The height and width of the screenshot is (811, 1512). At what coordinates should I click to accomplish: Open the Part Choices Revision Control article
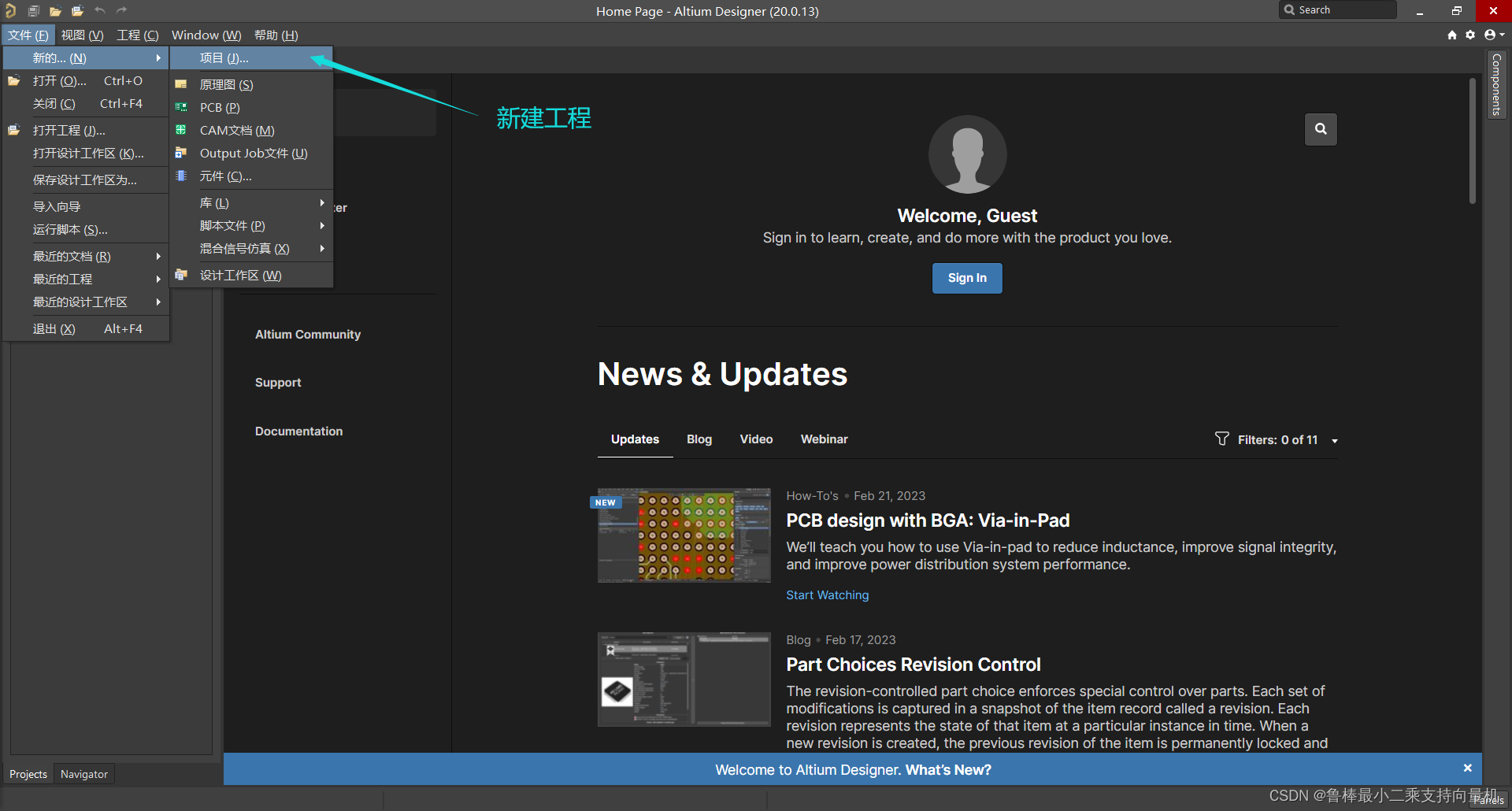pyautogui.click(x=913, y=665)
